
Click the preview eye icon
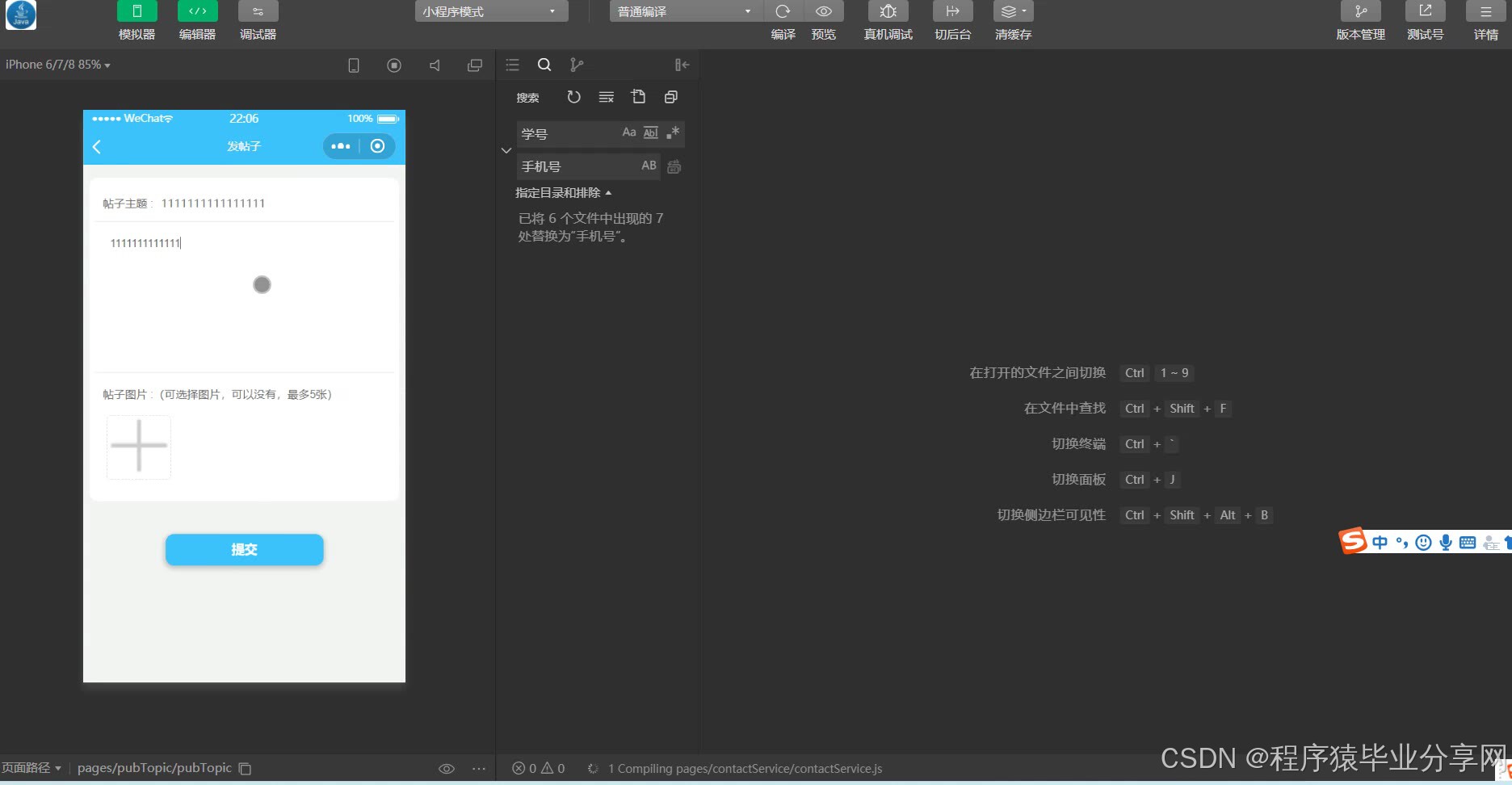[824, 11]
